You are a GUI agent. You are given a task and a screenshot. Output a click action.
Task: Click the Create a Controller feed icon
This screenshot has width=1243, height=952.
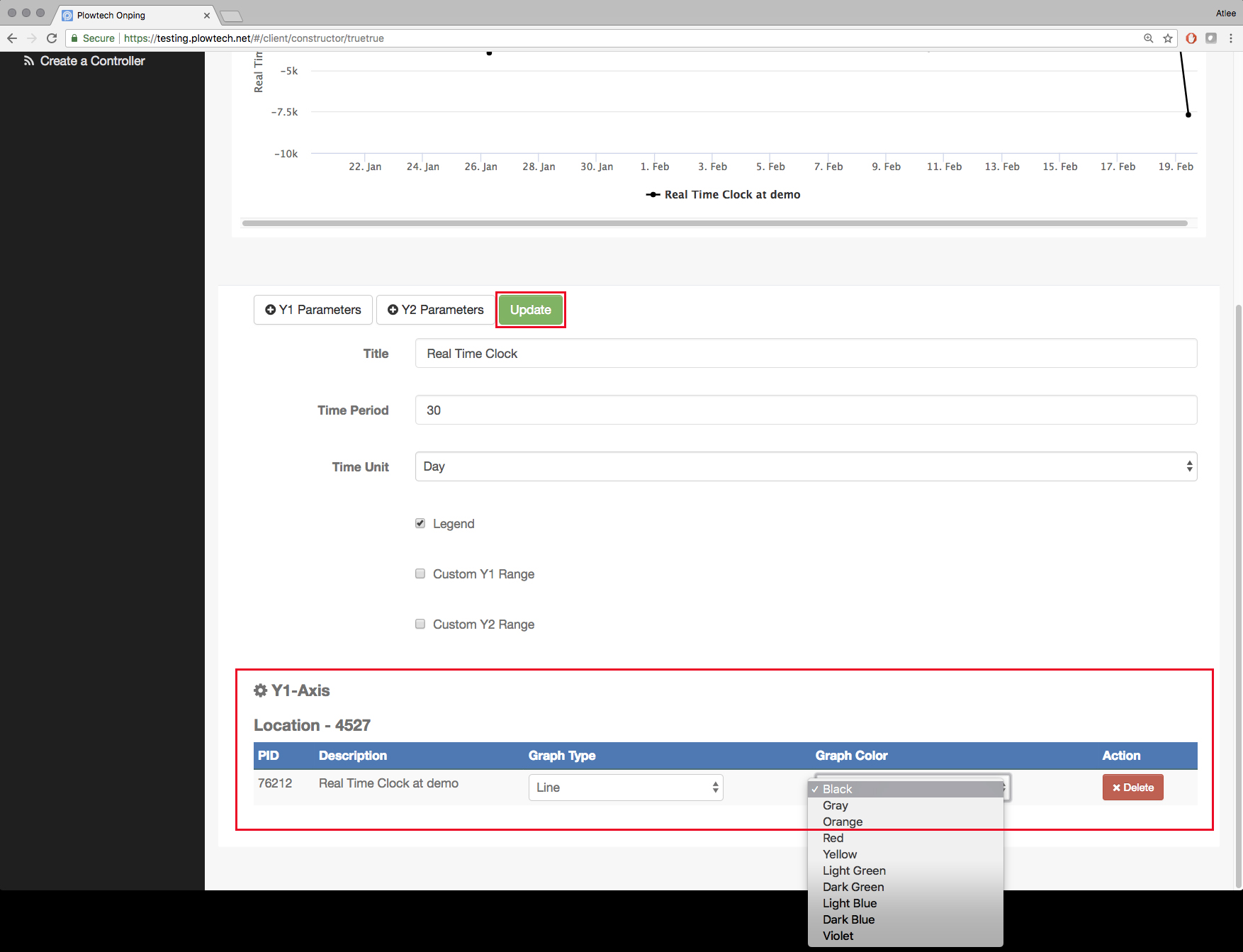point(29,61)
